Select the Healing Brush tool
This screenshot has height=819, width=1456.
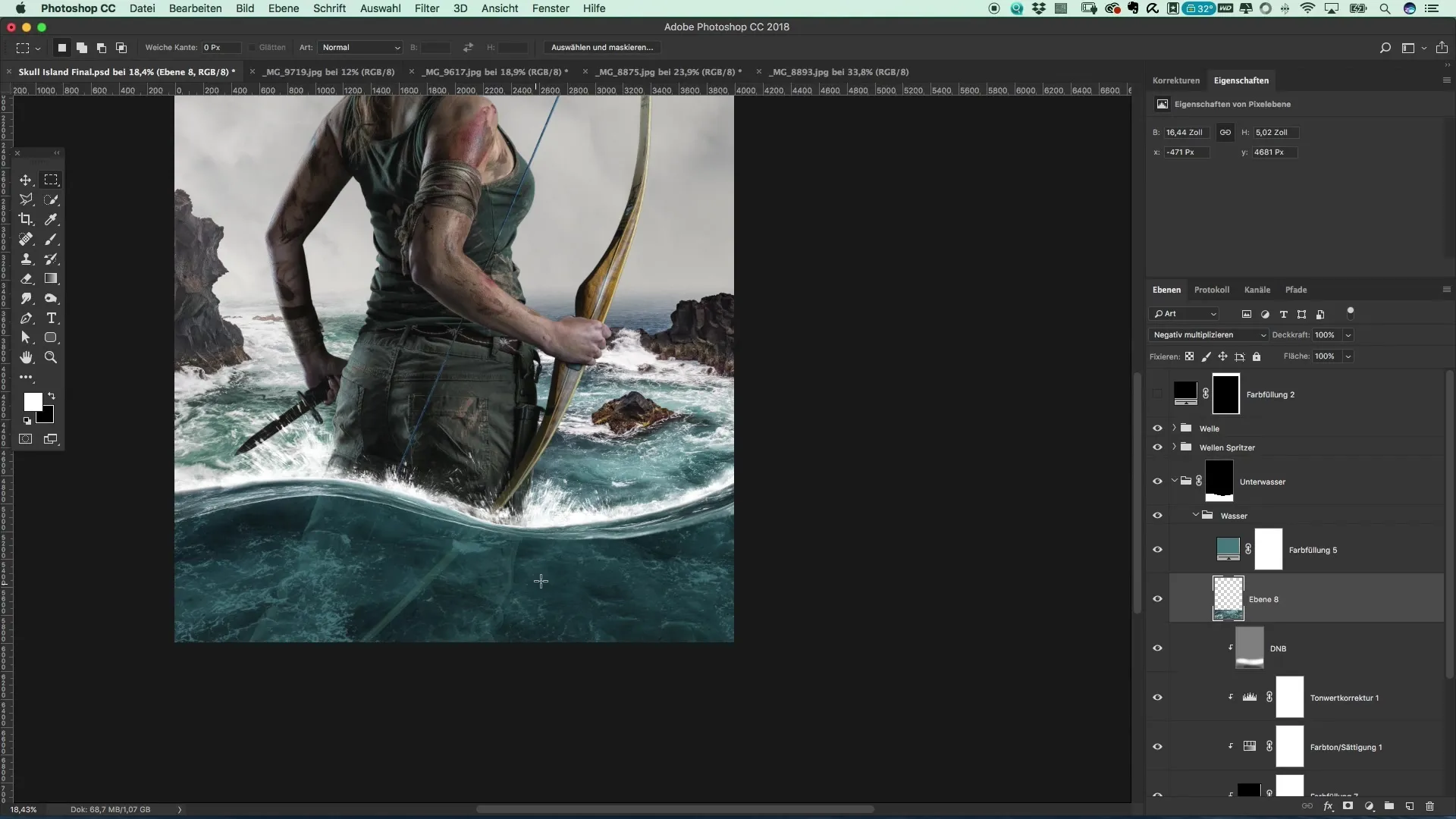click(26, 239)
